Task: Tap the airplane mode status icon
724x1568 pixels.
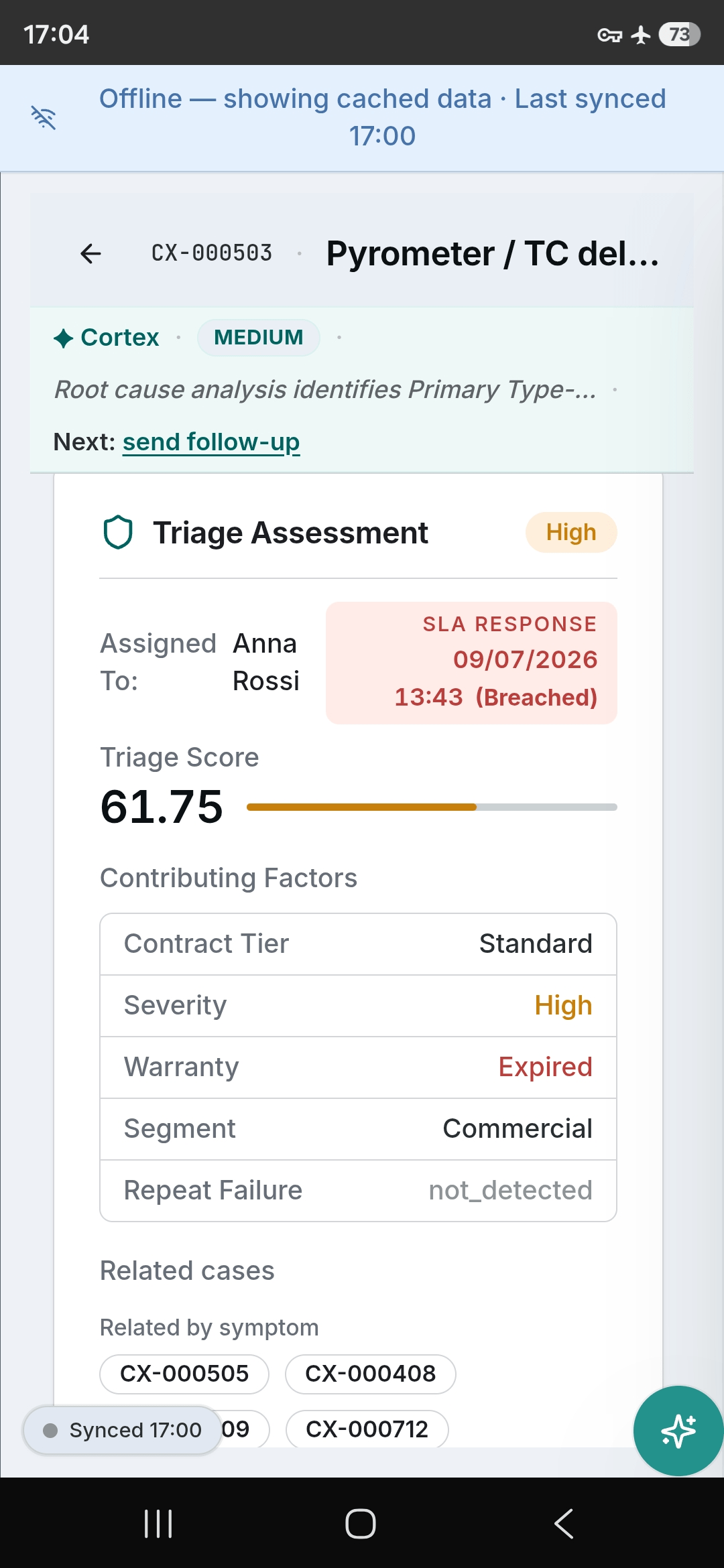Action: tap(641, 35)
